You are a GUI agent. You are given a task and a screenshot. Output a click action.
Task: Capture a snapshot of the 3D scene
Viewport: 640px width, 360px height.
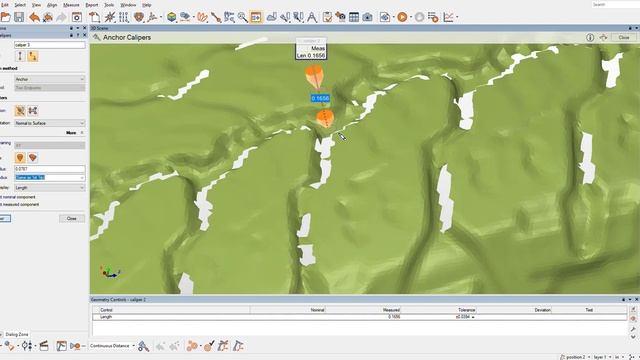(x=76, y=17)
